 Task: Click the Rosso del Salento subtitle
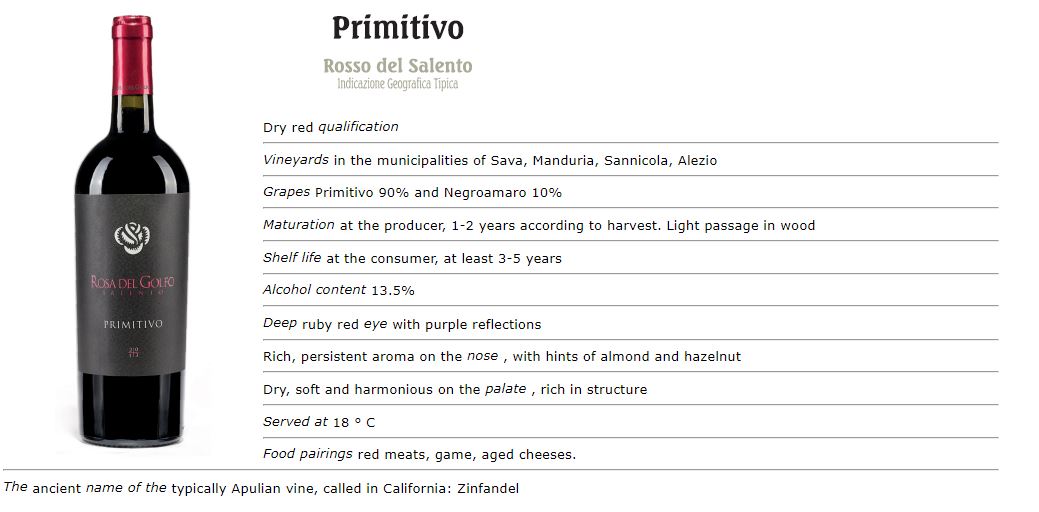[398, 66]
